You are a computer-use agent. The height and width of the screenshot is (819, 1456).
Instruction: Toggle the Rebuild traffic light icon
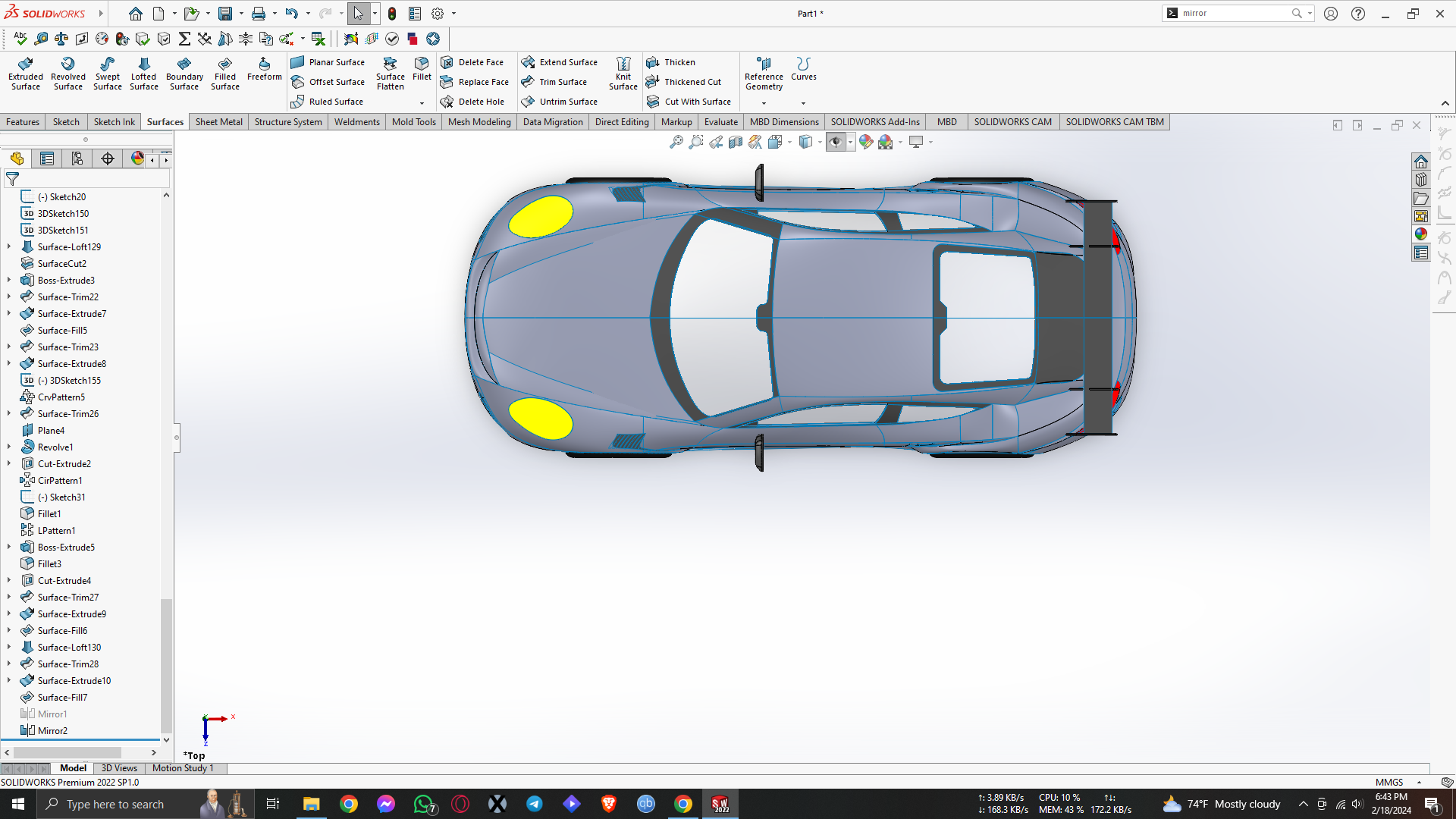tap(392, 14)
